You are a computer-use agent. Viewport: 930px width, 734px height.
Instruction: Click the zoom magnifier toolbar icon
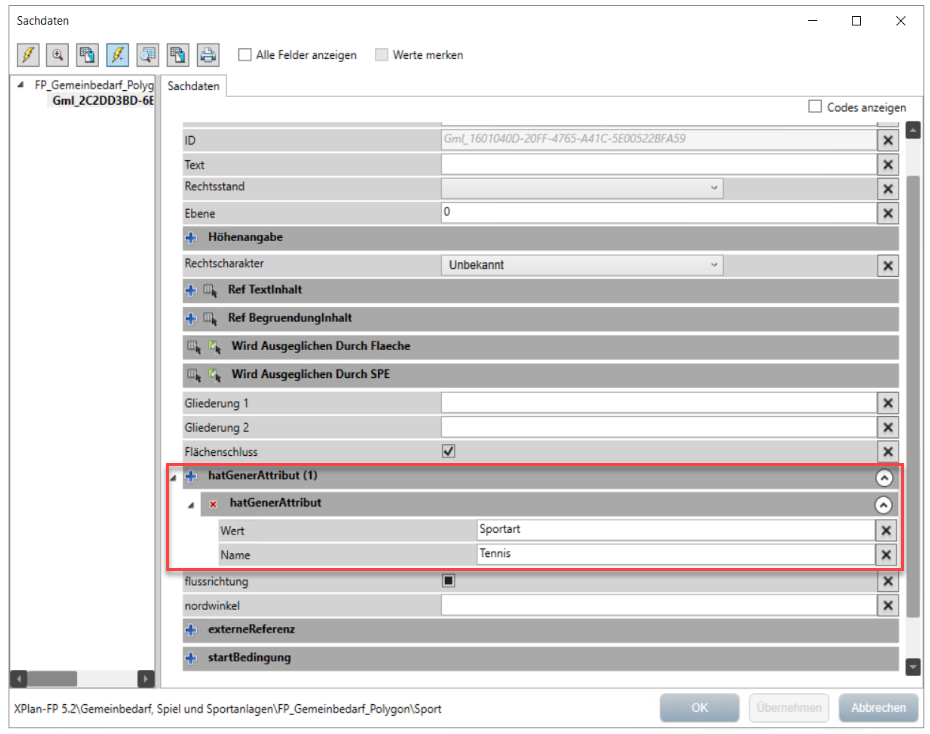point(58,55)
